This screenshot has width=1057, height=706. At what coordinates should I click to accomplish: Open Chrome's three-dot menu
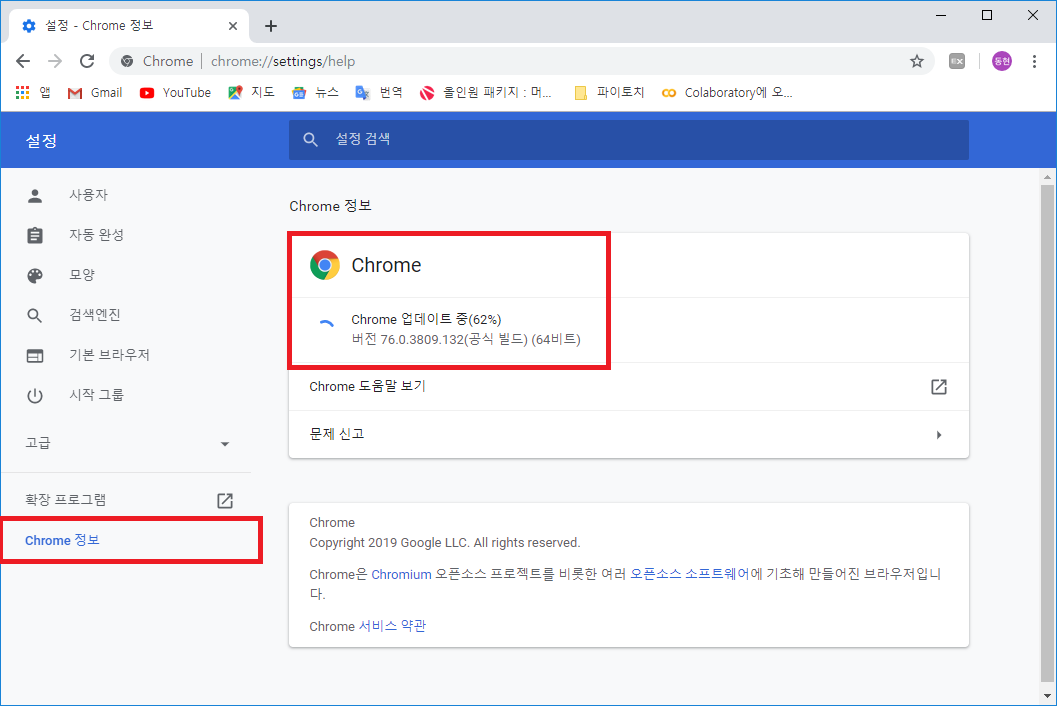click(x=1034, y=61)
